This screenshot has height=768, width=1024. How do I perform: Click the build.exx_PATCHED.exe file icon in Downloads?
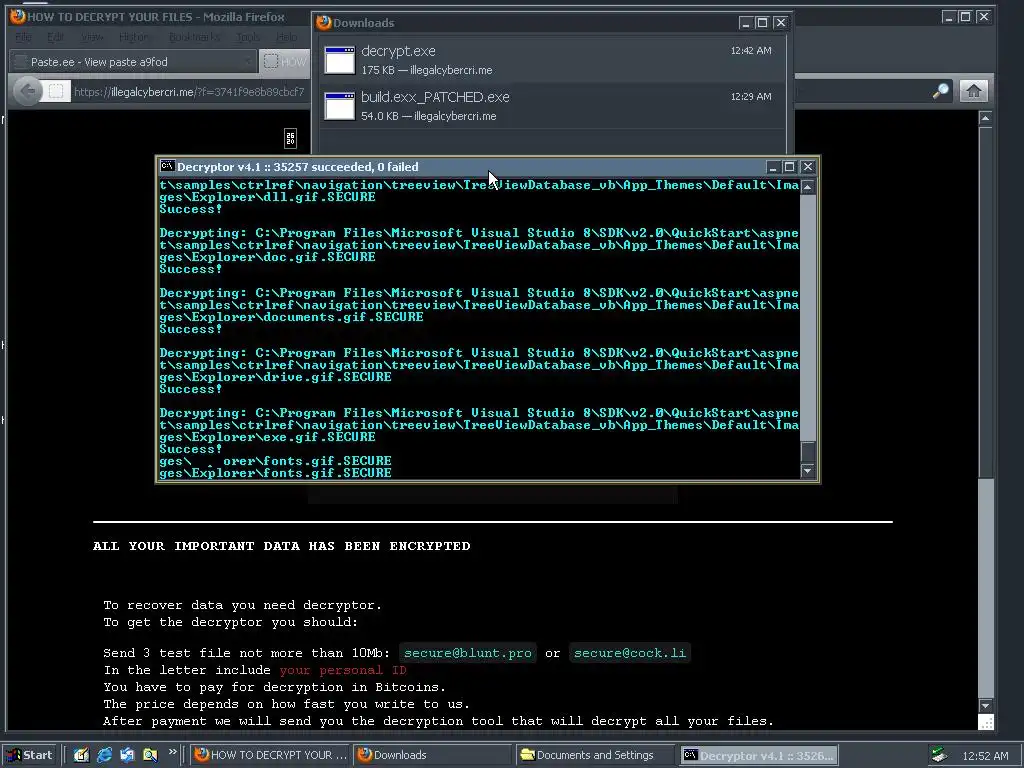pos(340,106)
